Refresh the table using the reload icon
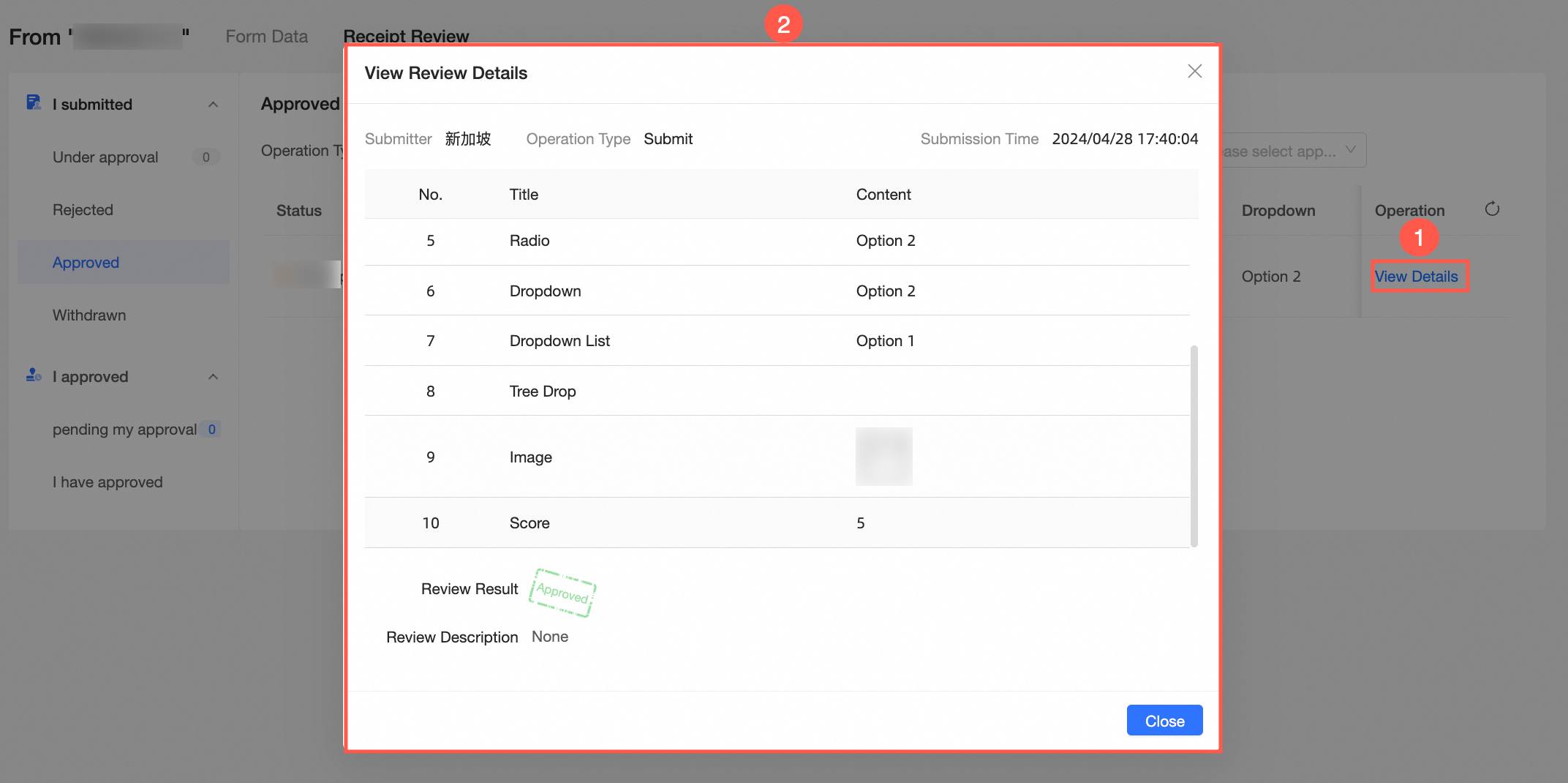 click(1492, 209)
